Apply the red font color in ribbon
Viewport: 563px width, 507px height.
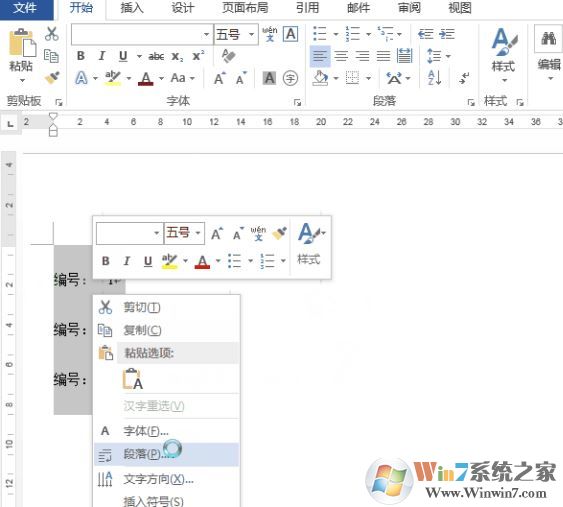(146, 78)
